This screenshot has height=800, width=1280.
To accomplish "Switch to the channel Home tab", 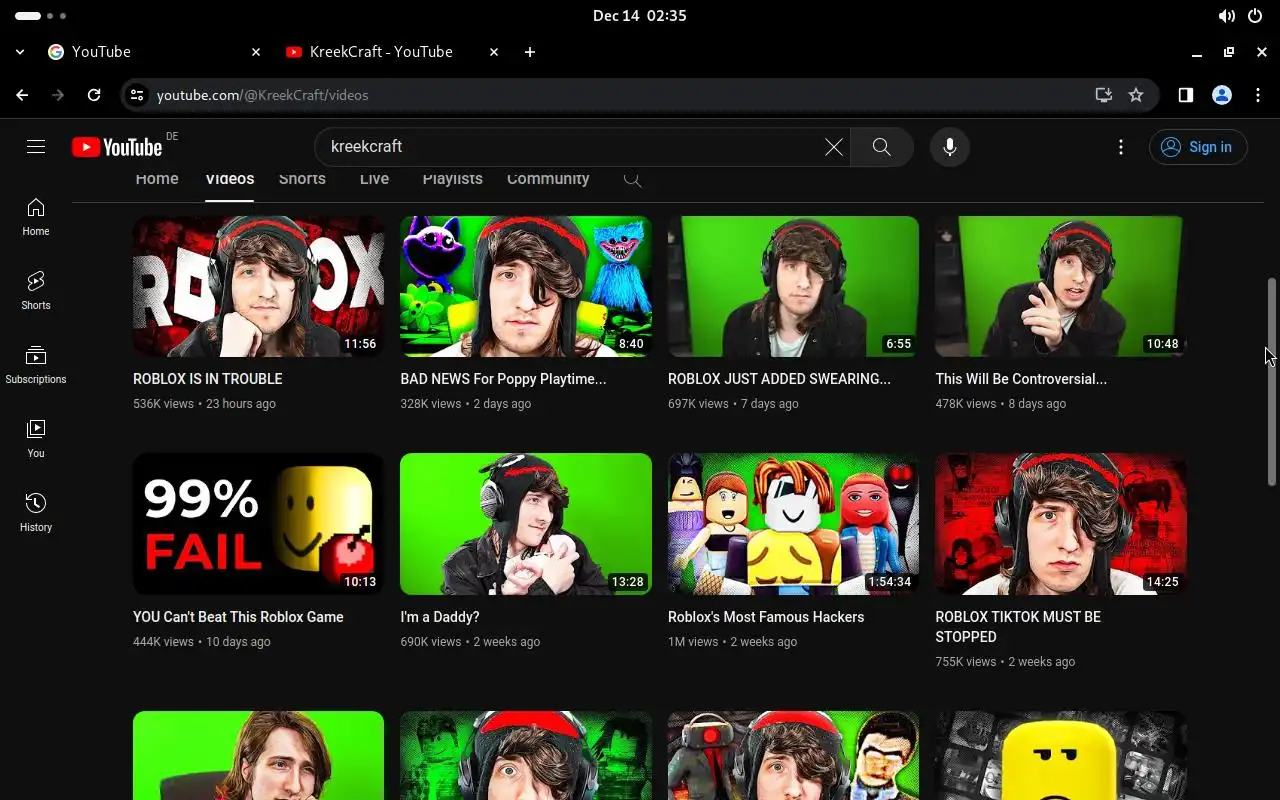I will pos(157,179).
